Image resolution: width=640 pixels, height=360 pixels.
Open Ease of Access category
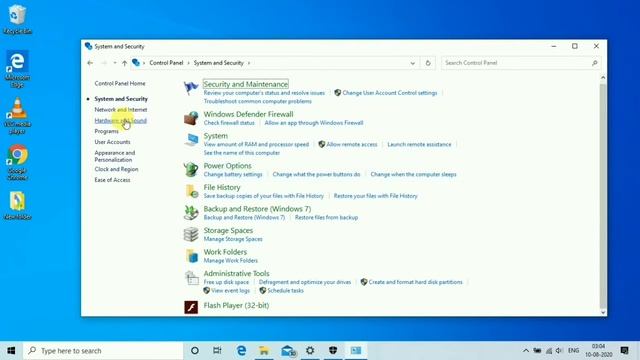tap(112, 180)
